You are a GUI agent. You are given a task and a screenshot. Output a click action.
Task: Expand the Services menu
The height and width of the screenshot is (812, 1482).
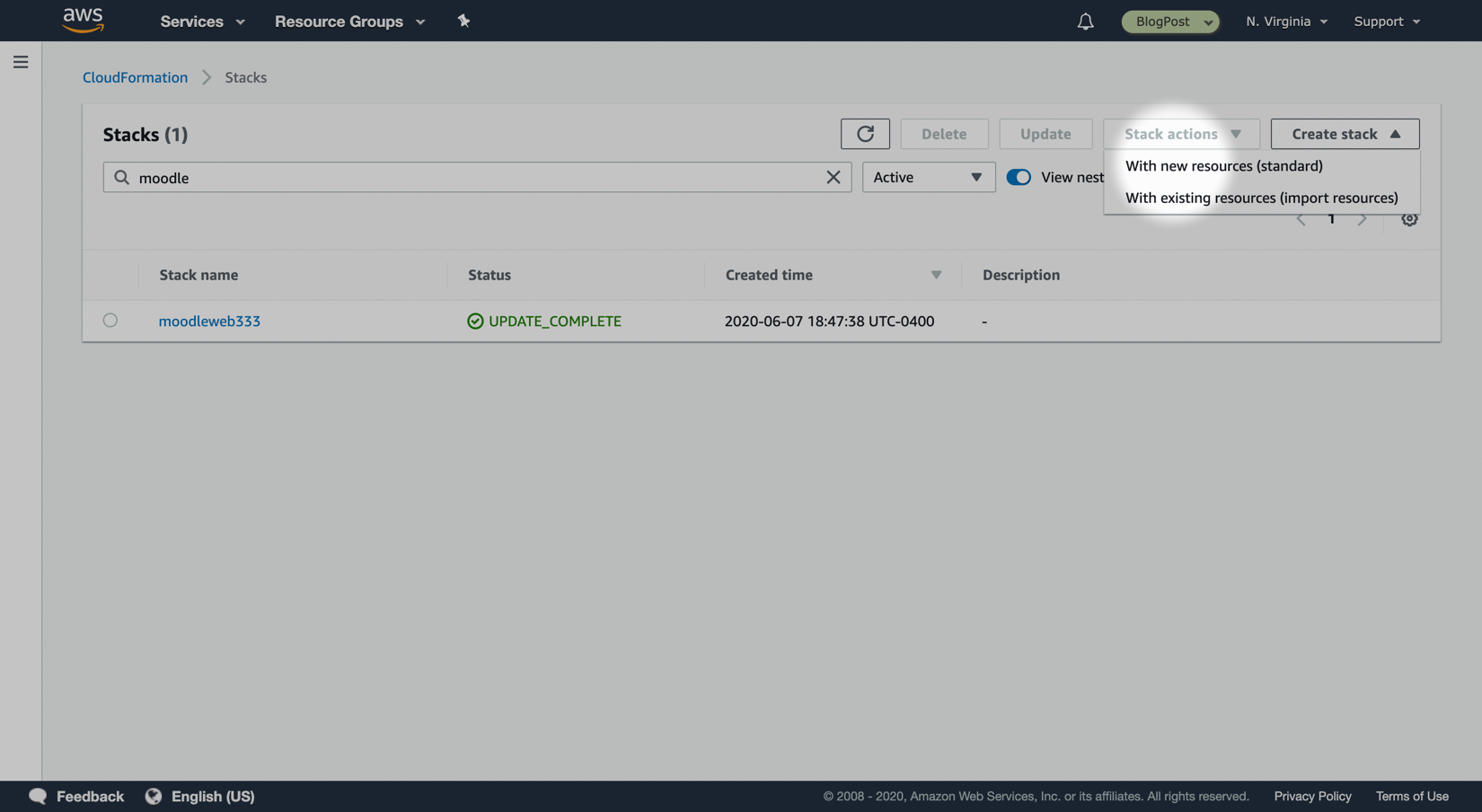(202, 22)
